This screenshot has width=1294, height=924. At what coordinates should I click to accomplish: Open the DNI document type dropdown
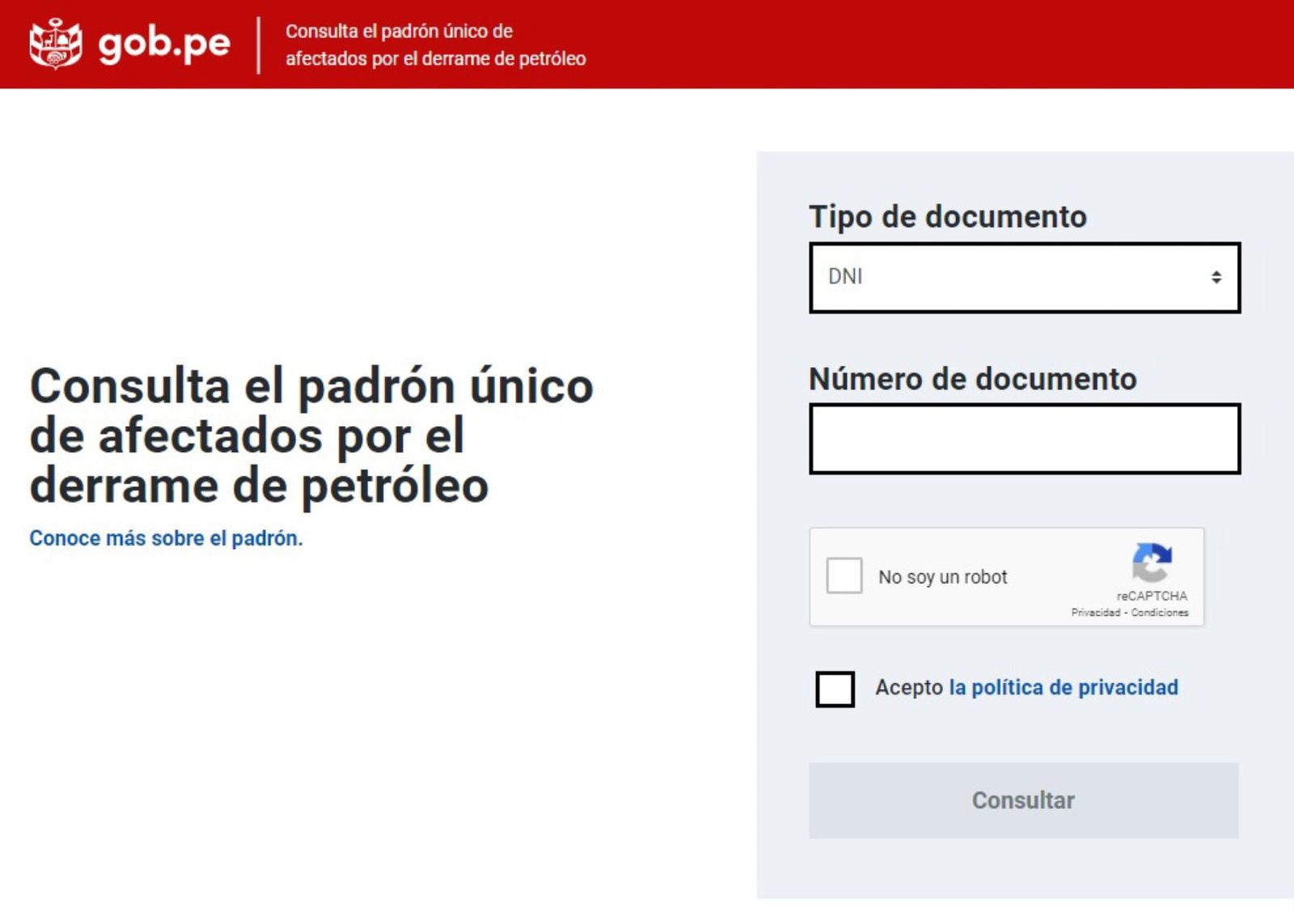(1023, 277)
